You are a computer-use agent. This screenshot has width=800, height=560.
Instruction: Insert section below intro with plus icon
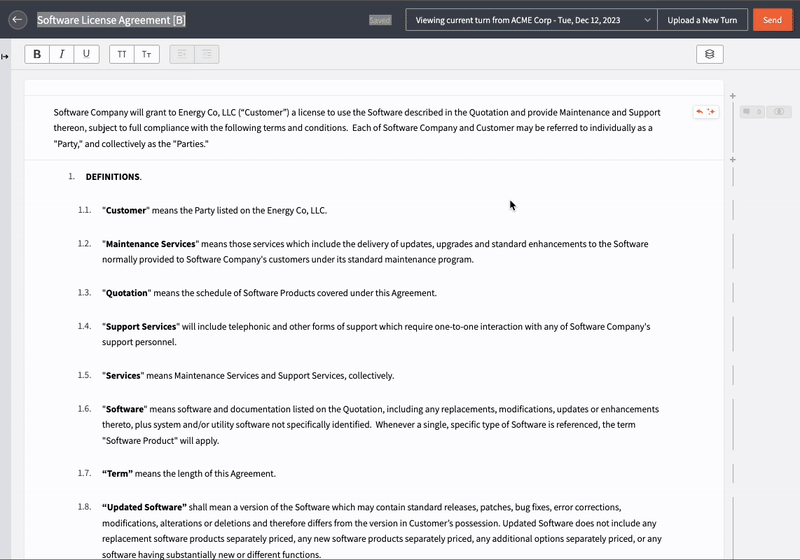tap(733, 160)
